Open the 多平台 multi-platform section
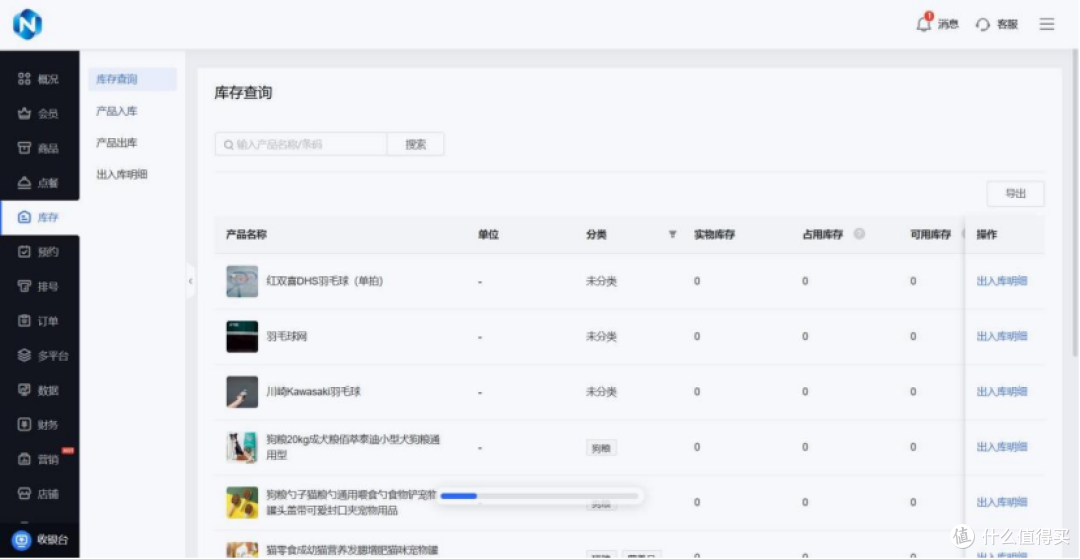 [43, 356]
